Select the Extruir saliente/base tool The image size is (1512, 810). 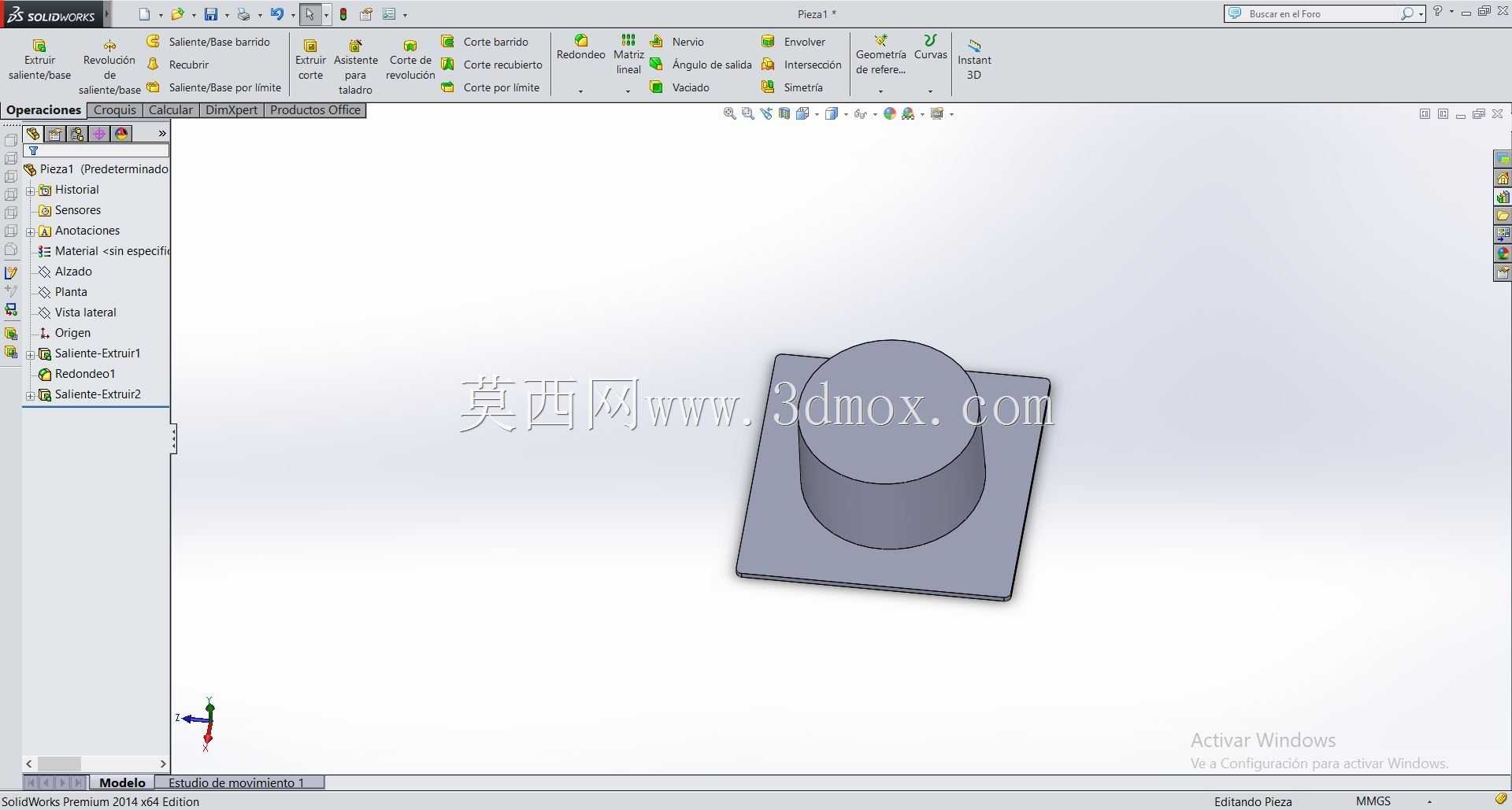pos(39,60)
